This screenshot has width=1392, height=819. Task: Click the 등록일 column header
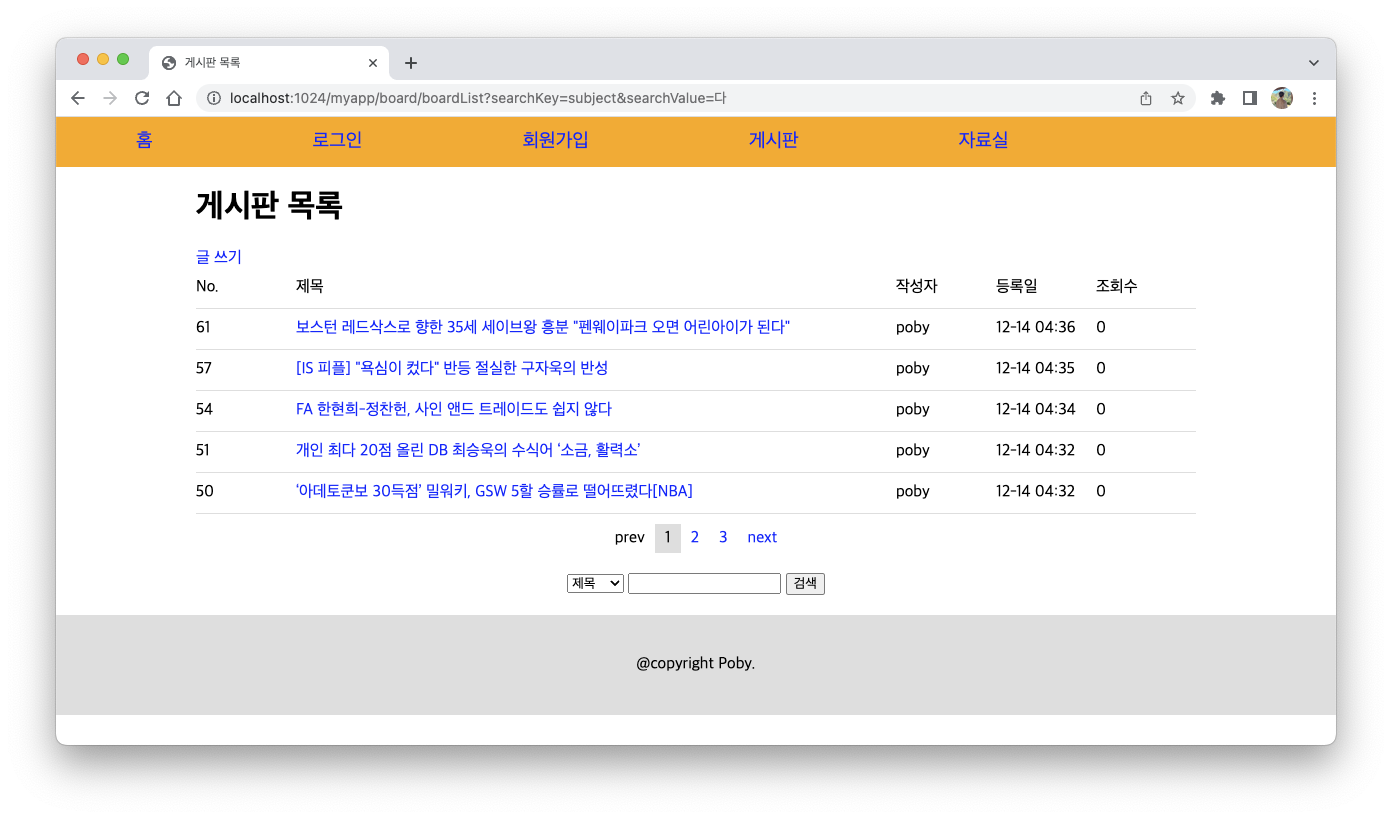(x=1017, y=286)
